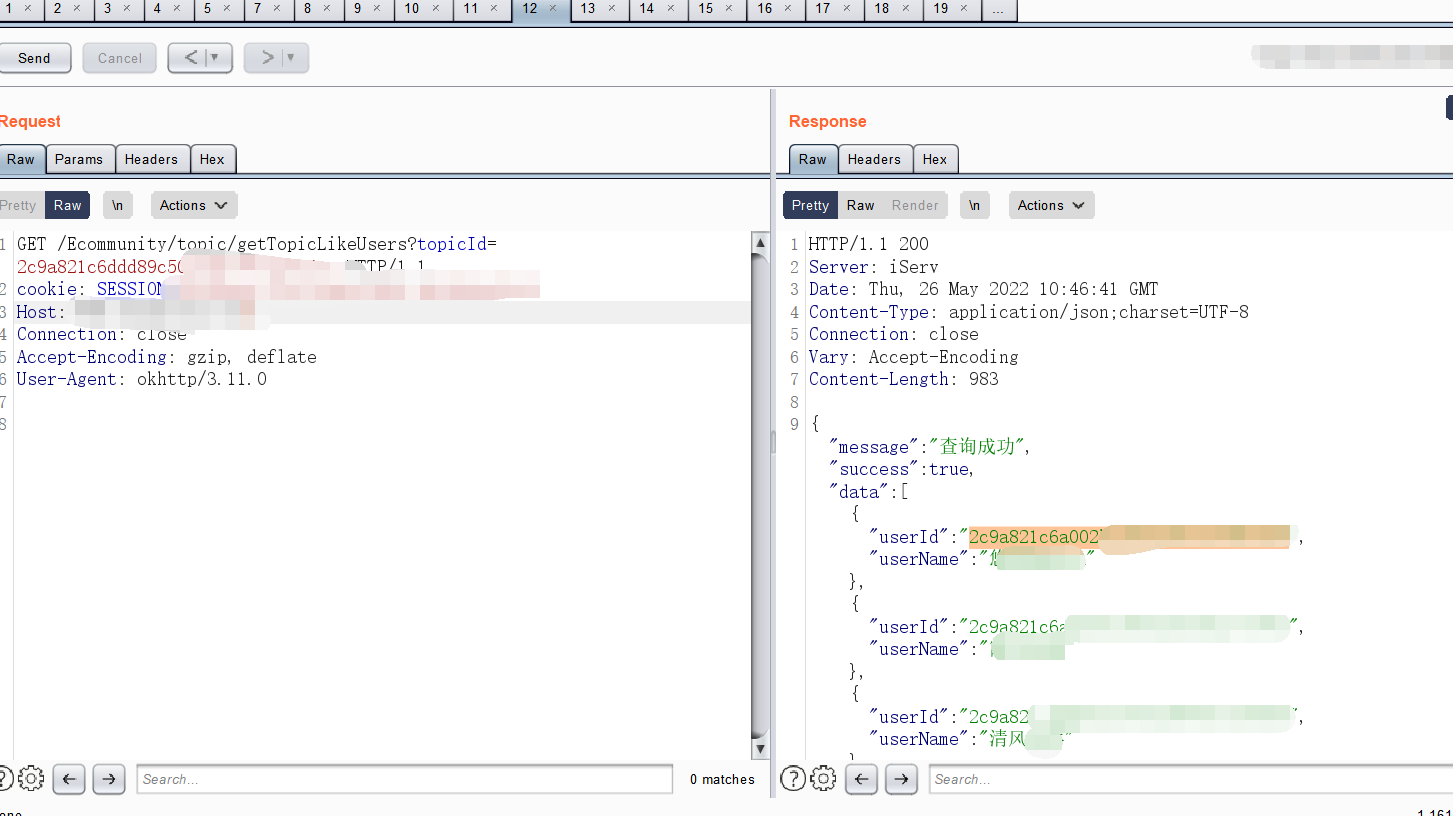Switch request view to Pretty

tap(18, 205)
